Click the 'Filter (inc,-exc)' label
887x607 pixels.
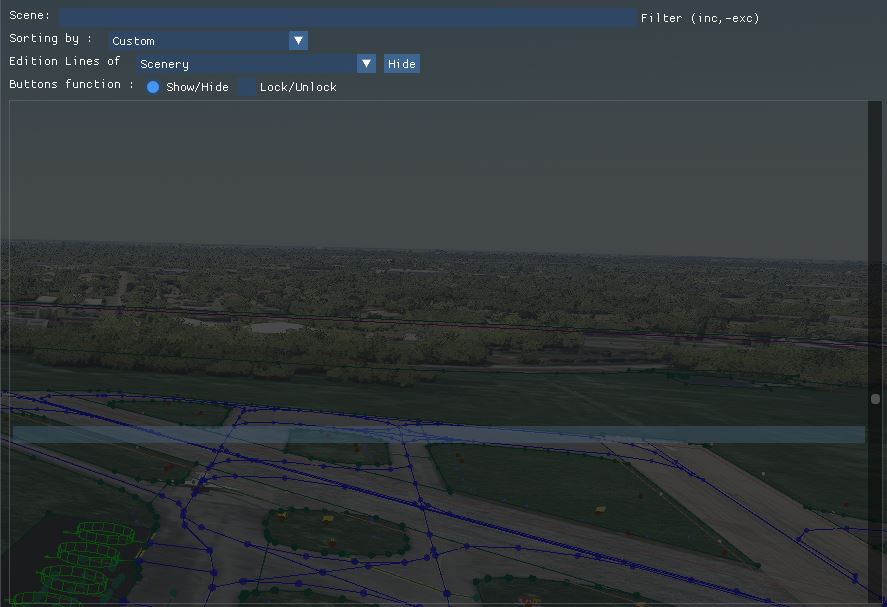pos(700,18)
